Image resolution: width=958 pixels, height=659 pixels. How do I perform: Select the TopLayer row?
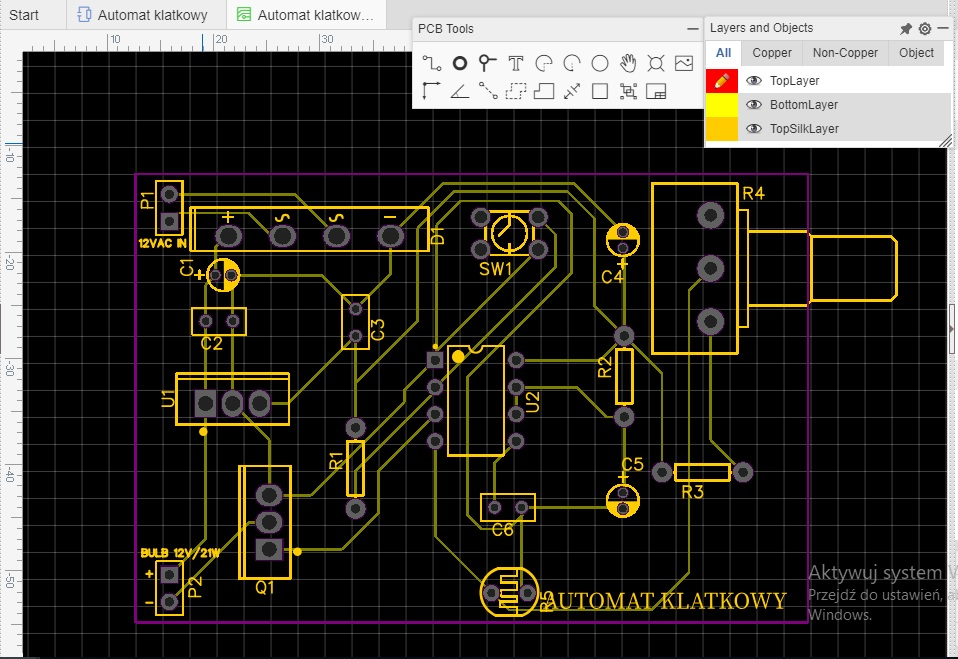pyautogui.click(x=828, y=81)
